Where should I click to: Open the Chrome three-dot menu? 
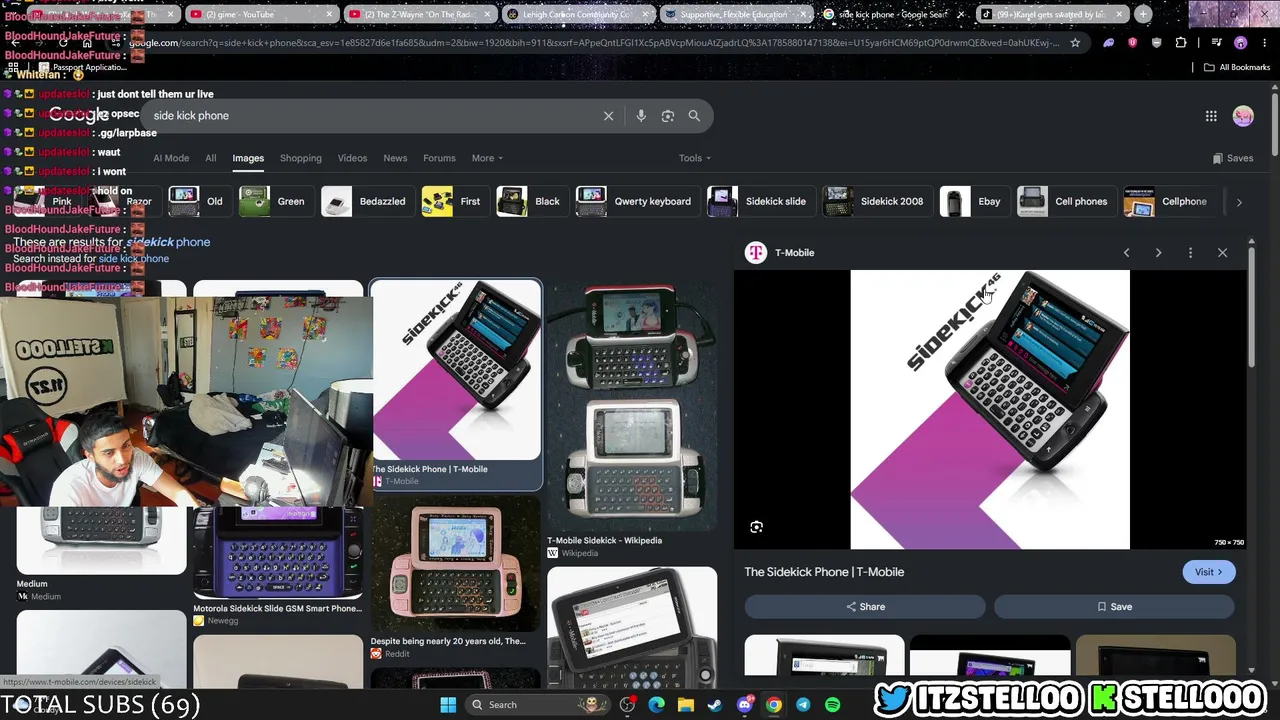[1264, 43]
